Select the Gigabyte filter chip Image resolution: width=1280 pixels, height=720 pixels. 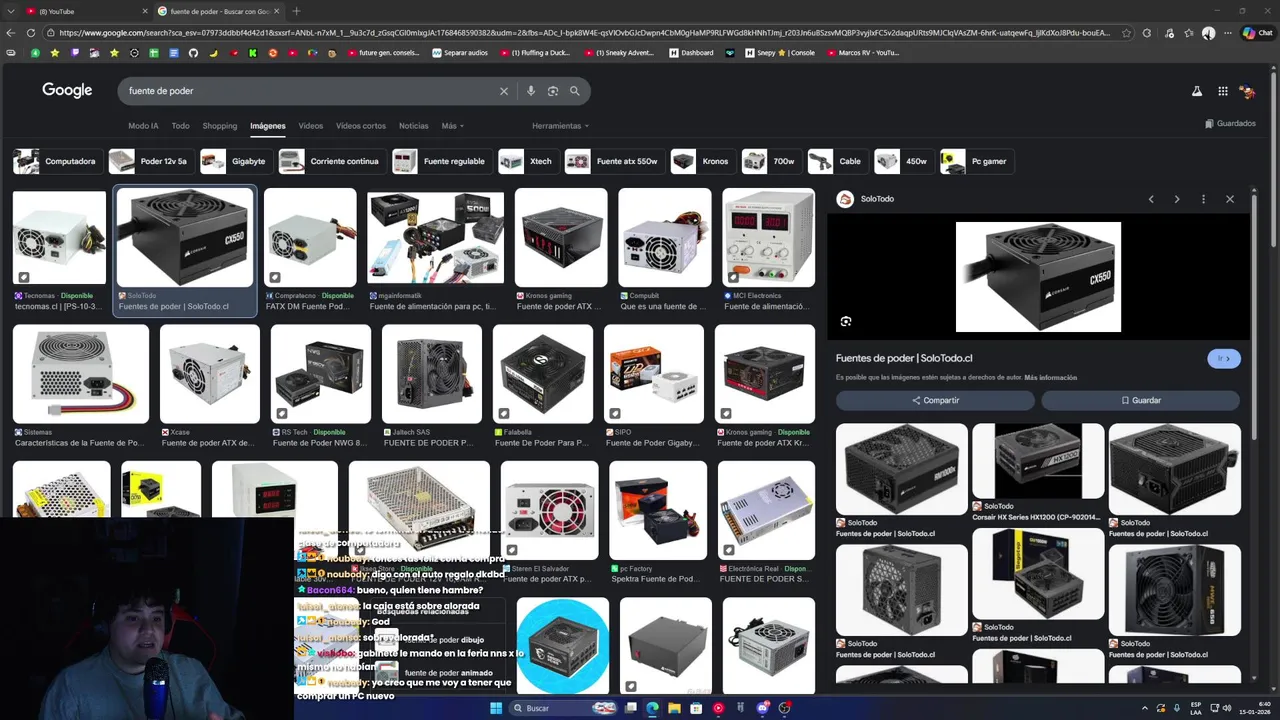point(236,161)
